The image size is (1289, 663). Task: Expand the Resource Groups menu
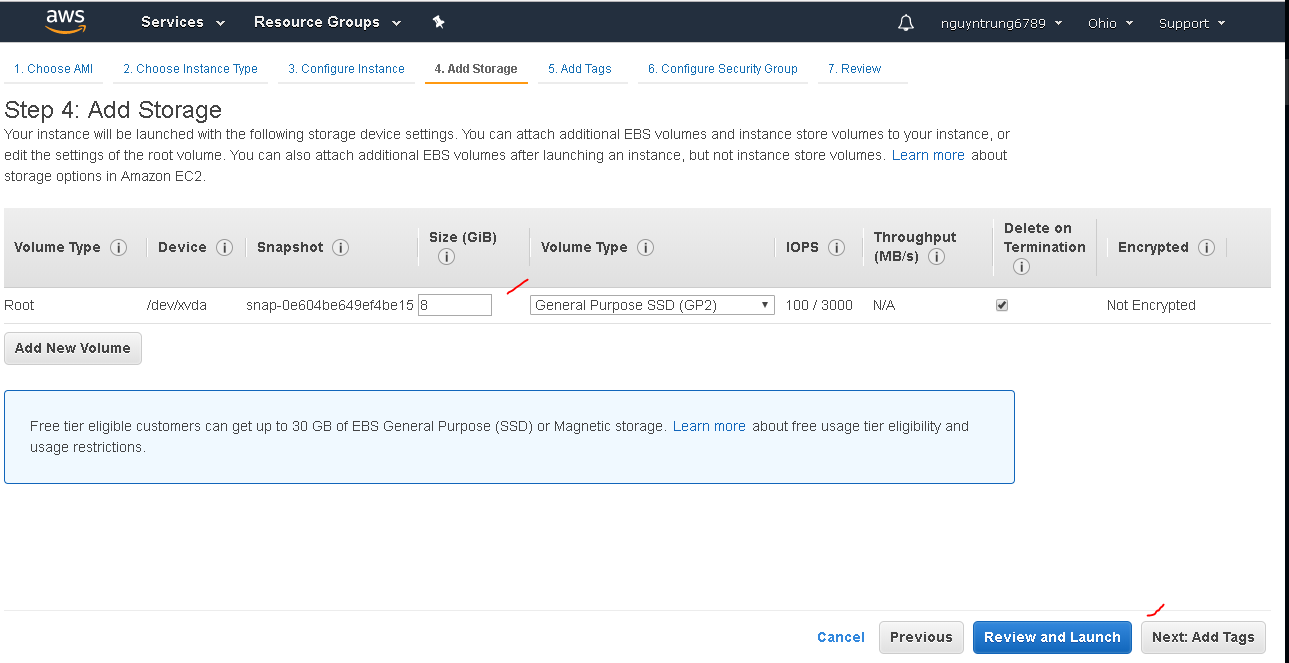[x=327, y=22]
